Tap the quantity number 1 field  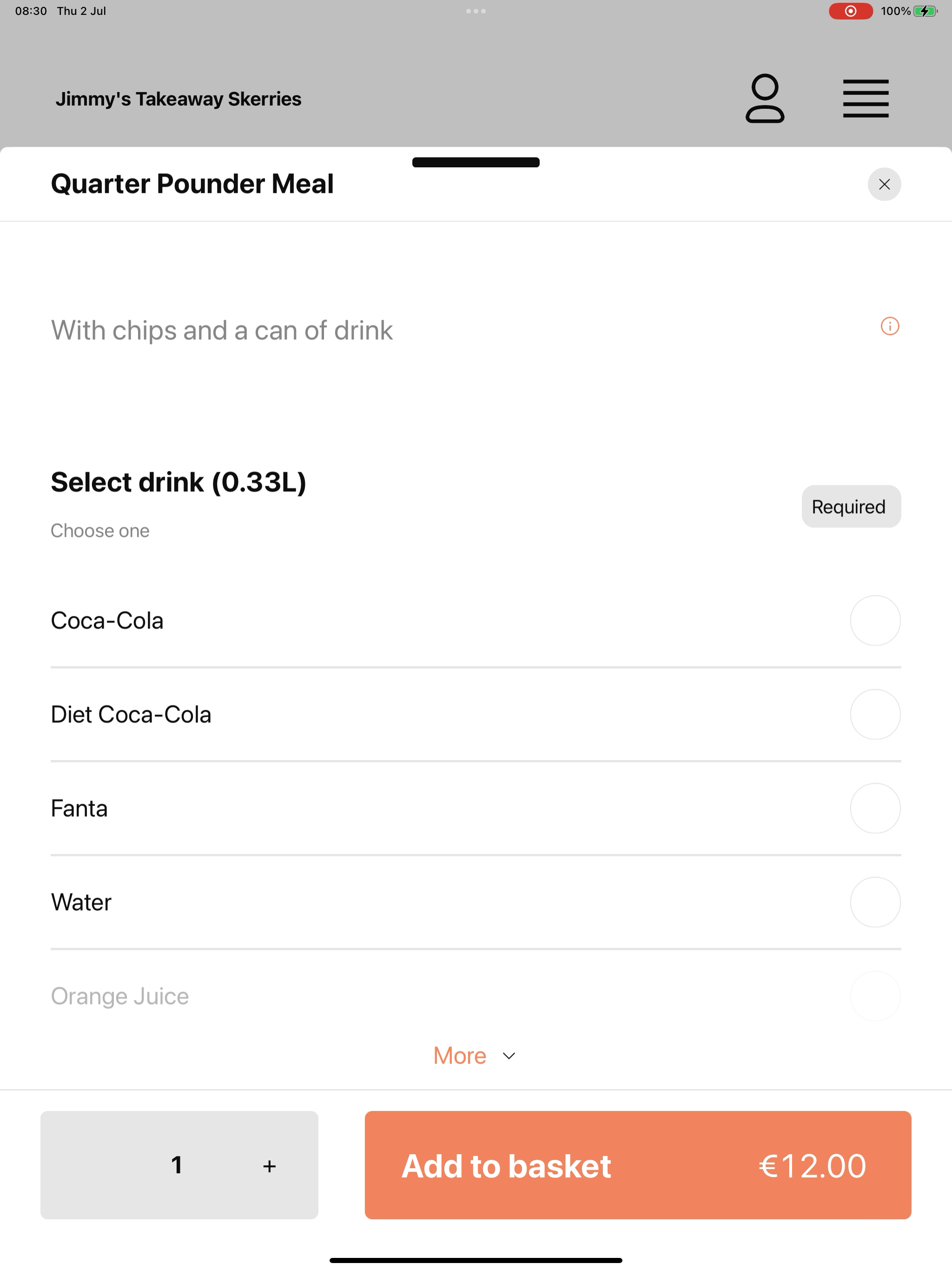pyautogui.click(x=177, y=1165)
